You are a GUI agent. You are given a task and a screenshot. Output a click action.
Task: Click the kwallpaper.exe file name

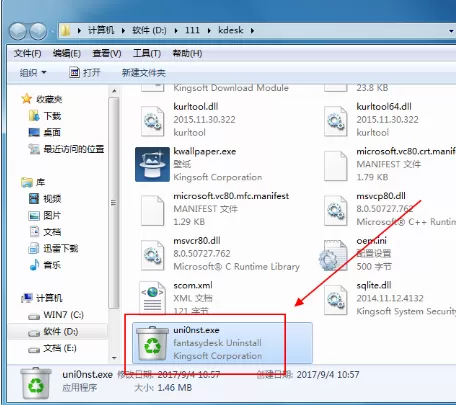point(205,152)
